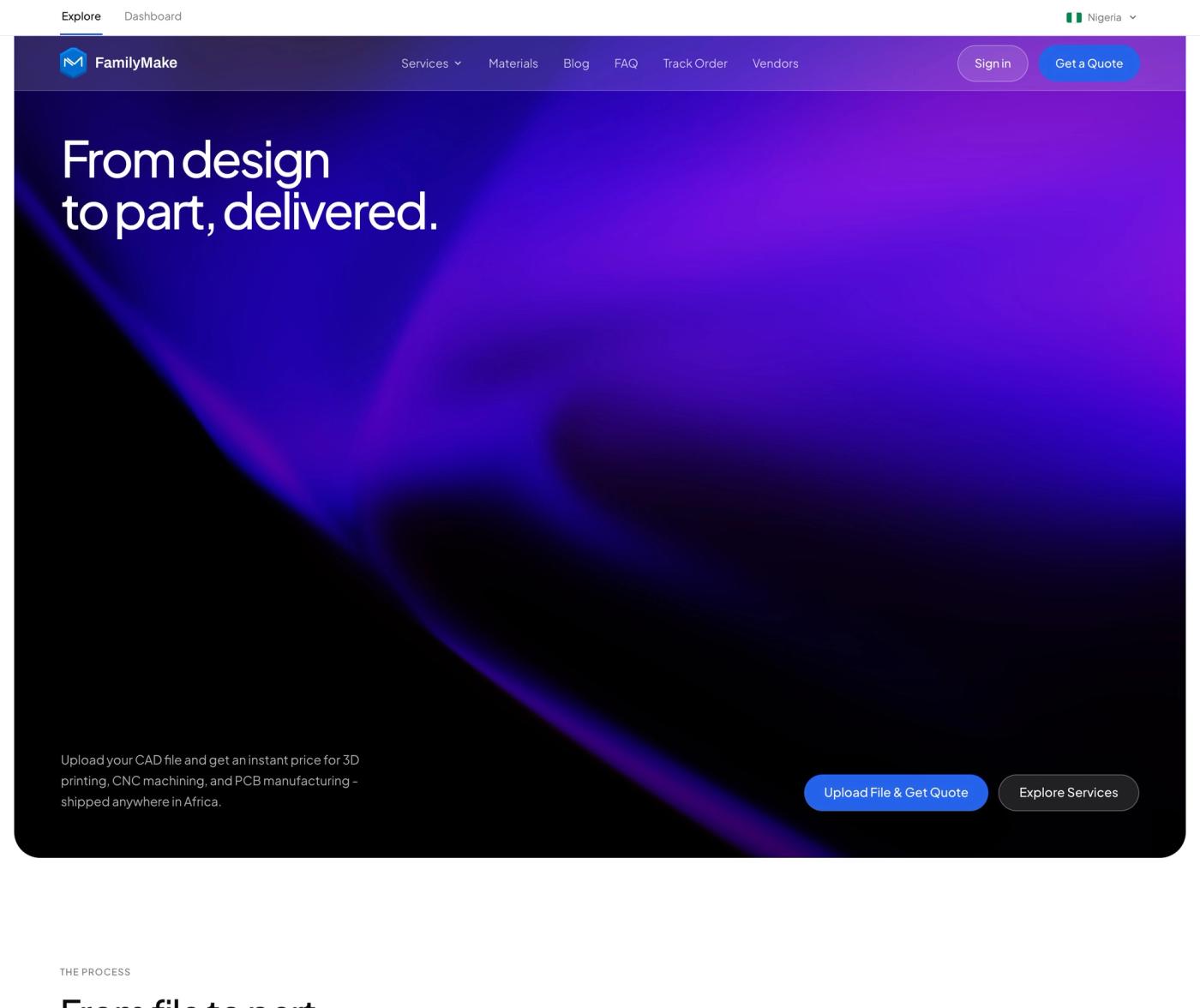Open the Nigeria country dropdown
This screenshot has width=1200, height=1008.
pyautogui.click(x=1101, y=17)
